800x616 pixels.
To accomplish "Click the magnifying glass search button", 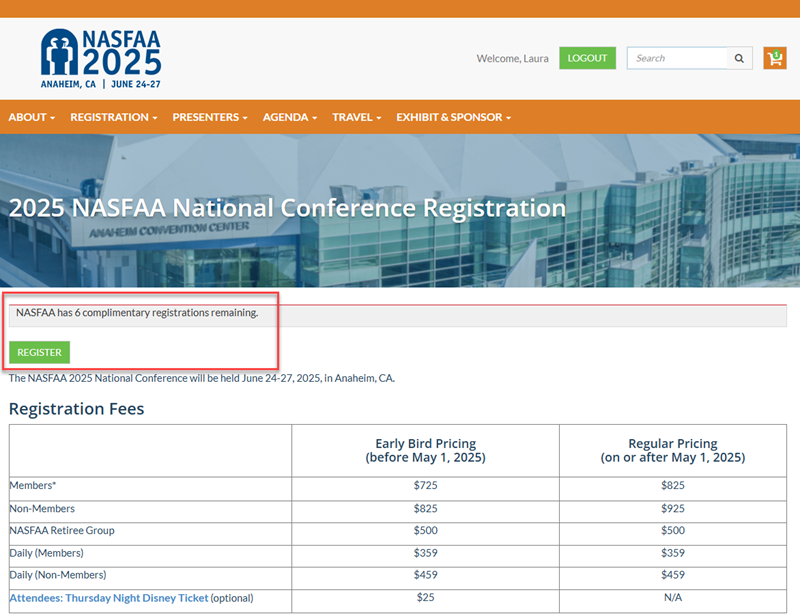I will 739,58.
